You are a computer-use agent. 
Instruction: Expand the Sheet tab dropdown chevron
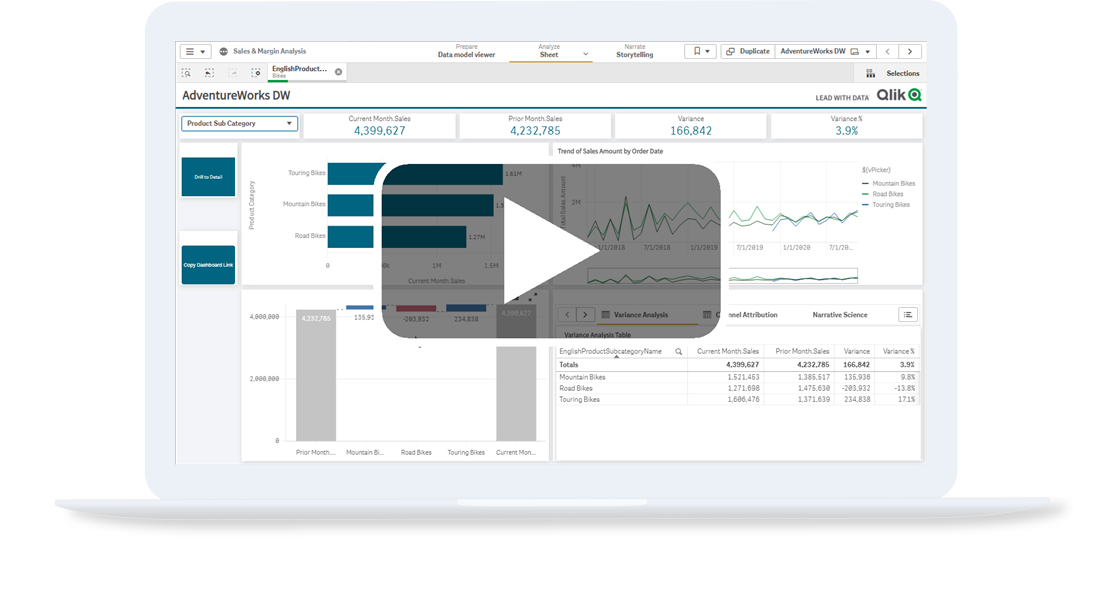click(586, 54)
